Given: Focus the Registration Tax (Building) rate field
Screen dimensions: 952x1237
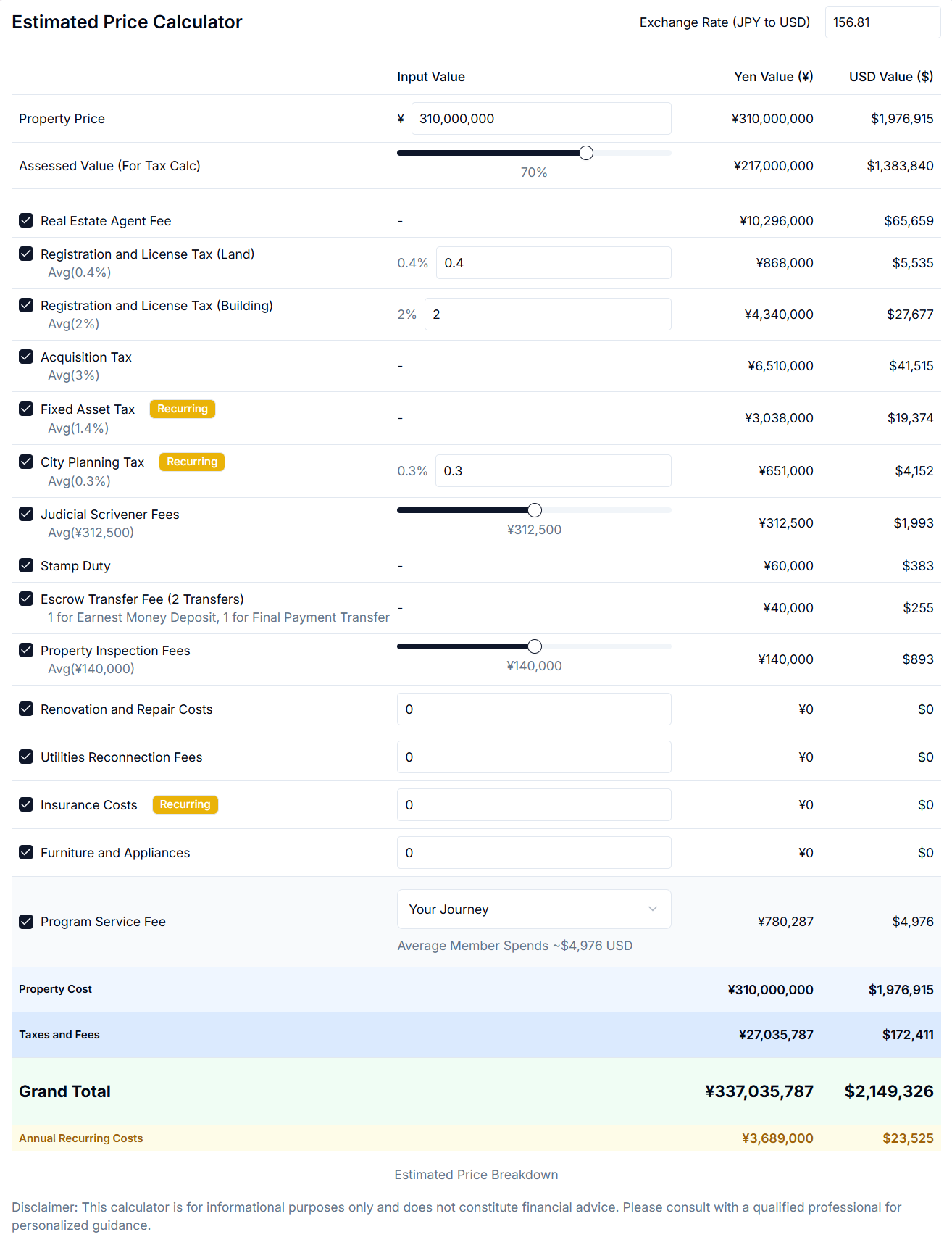Looking at the screenshot, I should (547, 315).
